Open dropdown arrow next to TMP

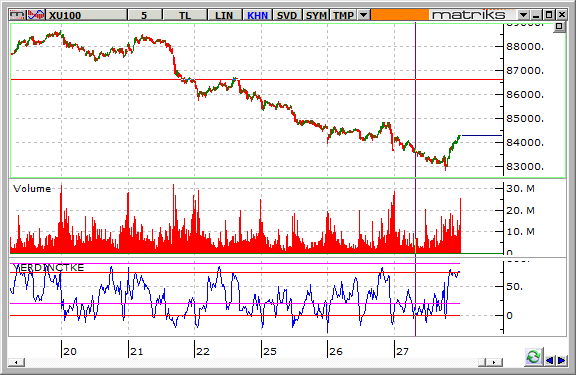point(364,15)
